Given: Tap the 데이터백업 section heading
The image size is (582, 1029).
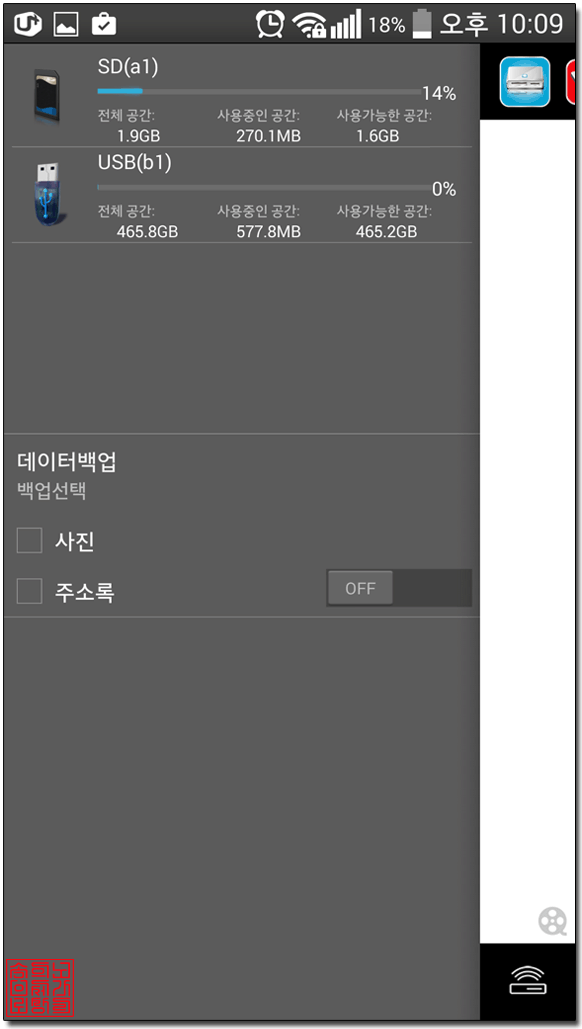Looking at the screenshot, I should pyautogui.click(x=67, y=462).
